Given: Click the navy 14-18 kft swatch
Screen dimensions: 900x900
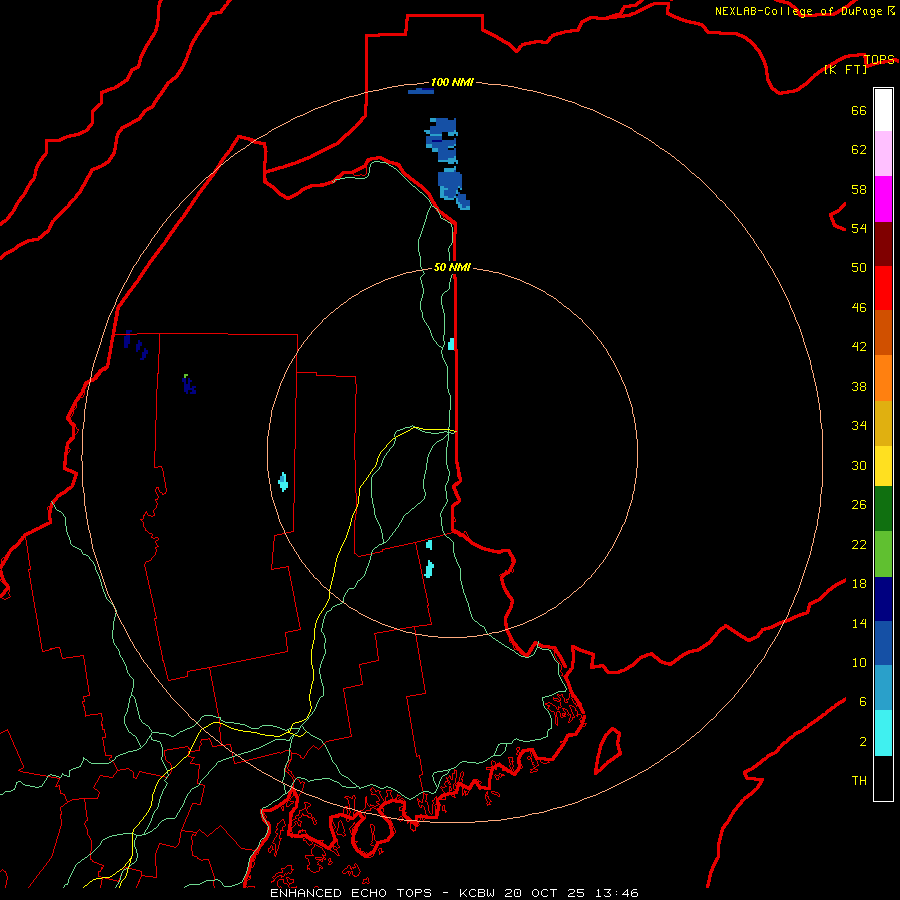Looking at the screenshot, I should tap(883, 599).
